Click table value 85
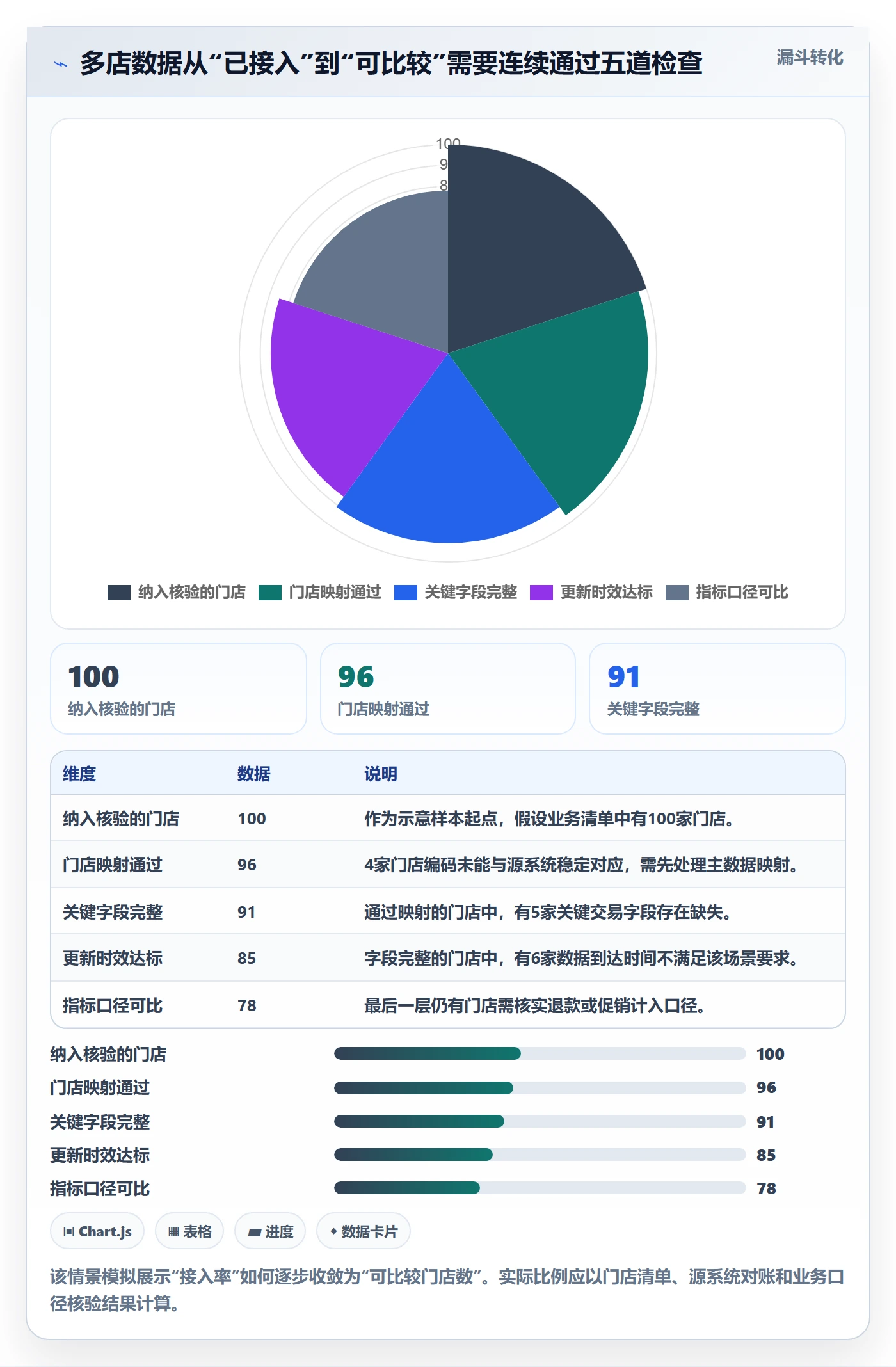This screenshot has width=896, height=1367. point(247,958)
